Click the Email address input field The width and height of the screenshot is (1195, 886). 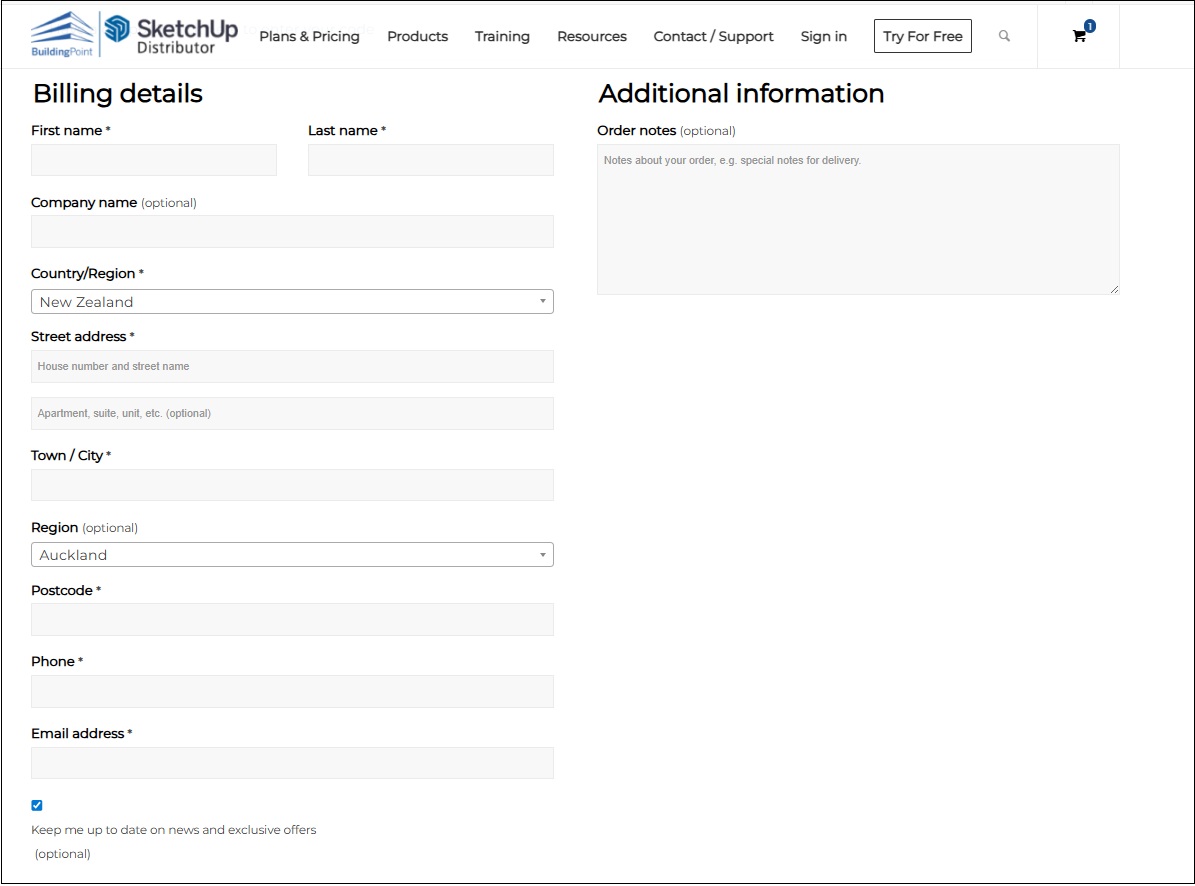292,763
